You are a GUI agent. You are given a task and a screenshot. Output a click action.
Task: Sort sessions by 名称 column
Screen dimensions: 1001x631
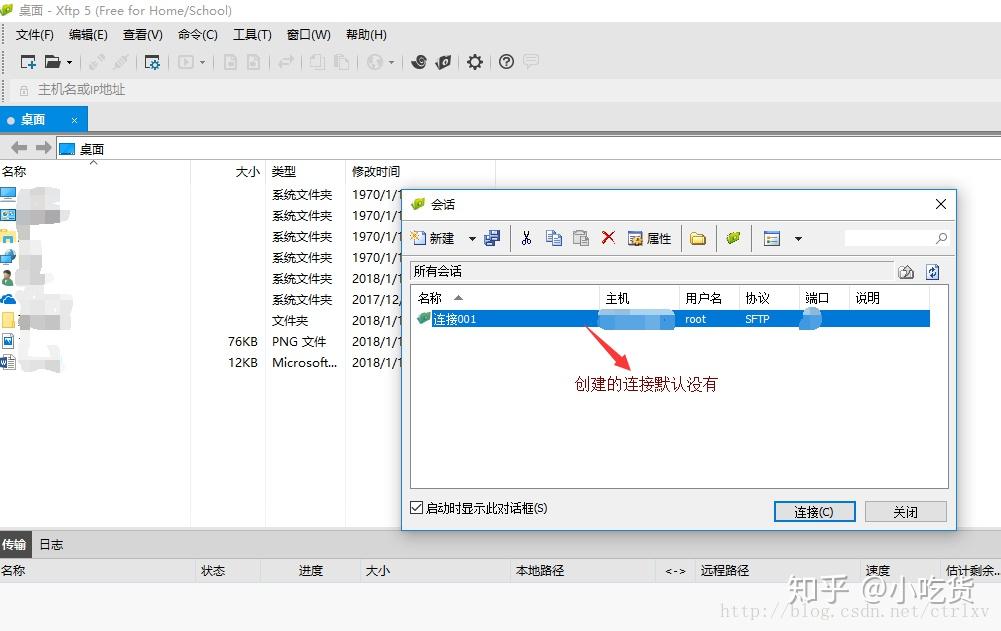pyautogui.click(x=505, y=298)
